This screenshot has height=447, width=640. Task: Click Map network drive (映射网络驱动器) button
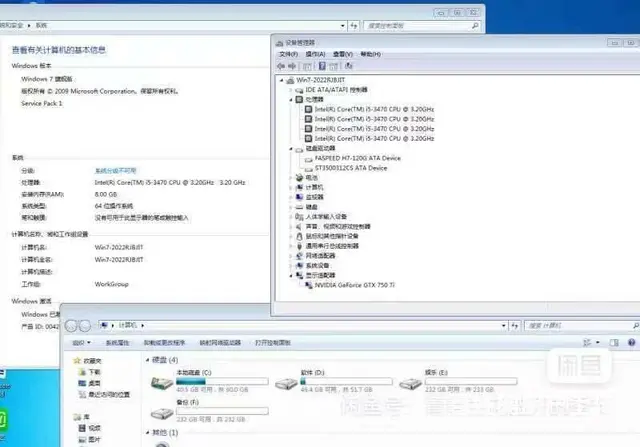[x=220, y=342]
